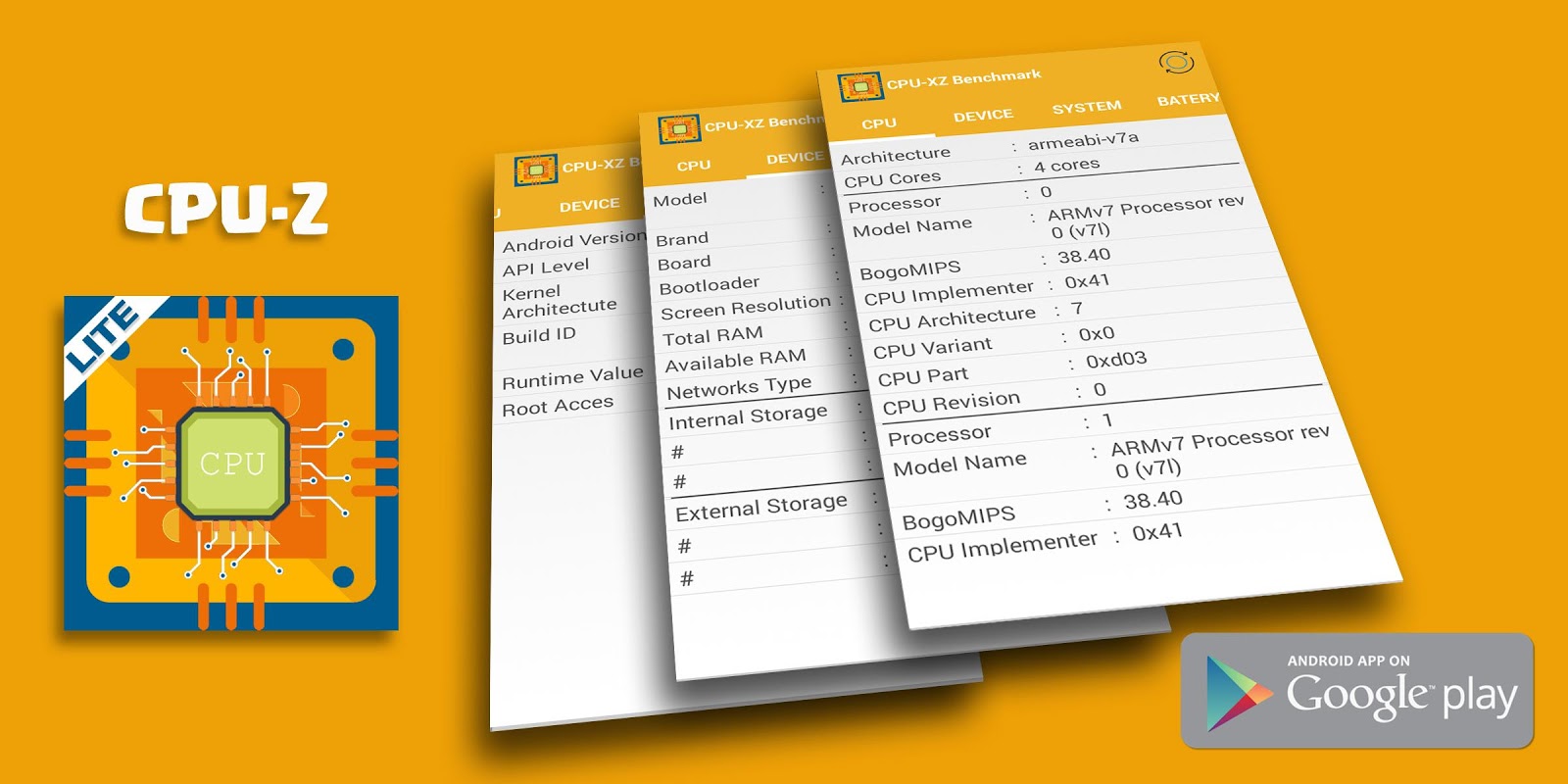1568x784 pixels.
Task: Click the chip icon in the middle screen header
Action: coord(679,129)
